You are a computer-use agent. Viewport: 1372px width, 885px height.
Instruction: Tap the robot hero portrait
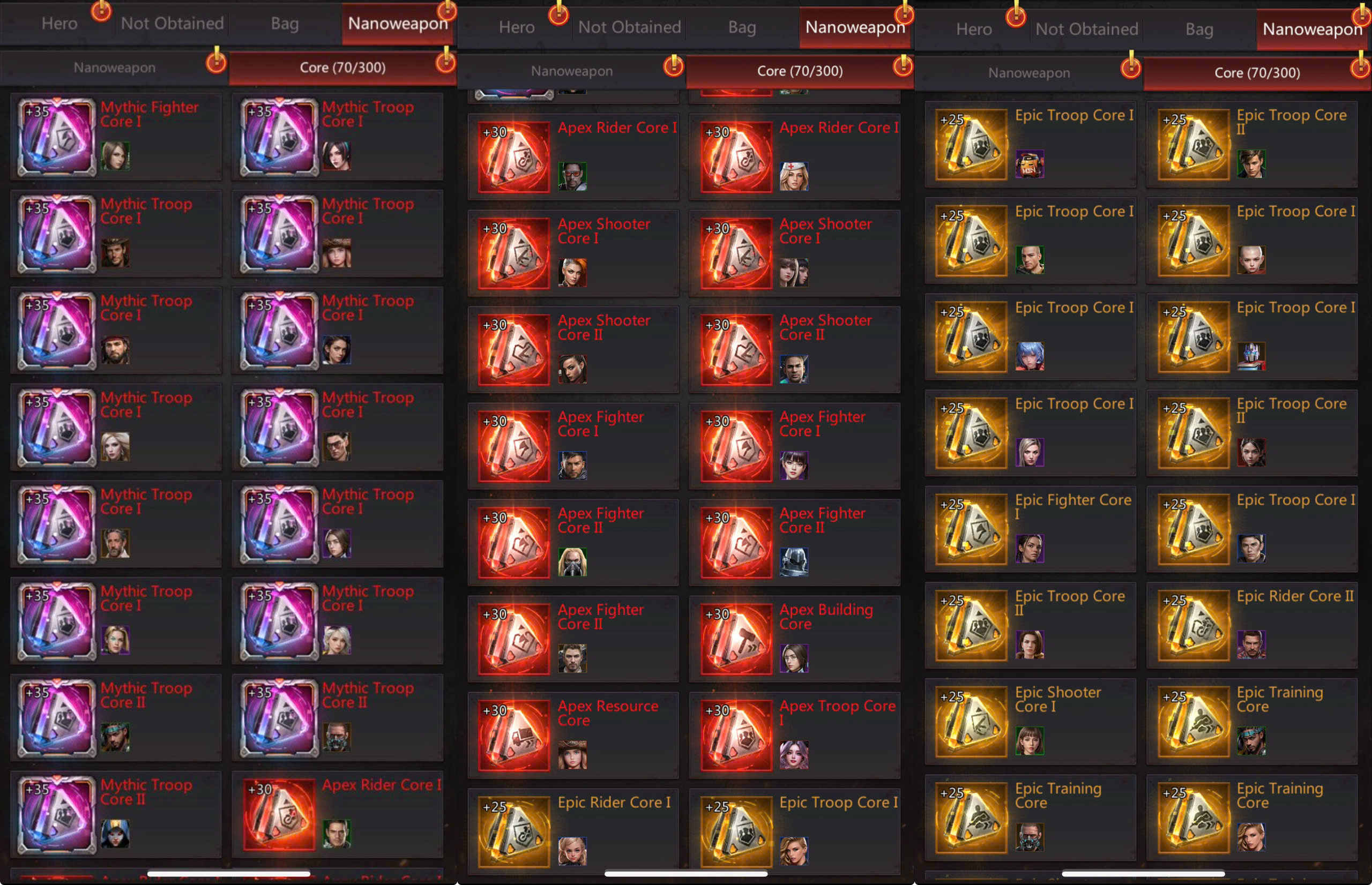(1251, 356)
